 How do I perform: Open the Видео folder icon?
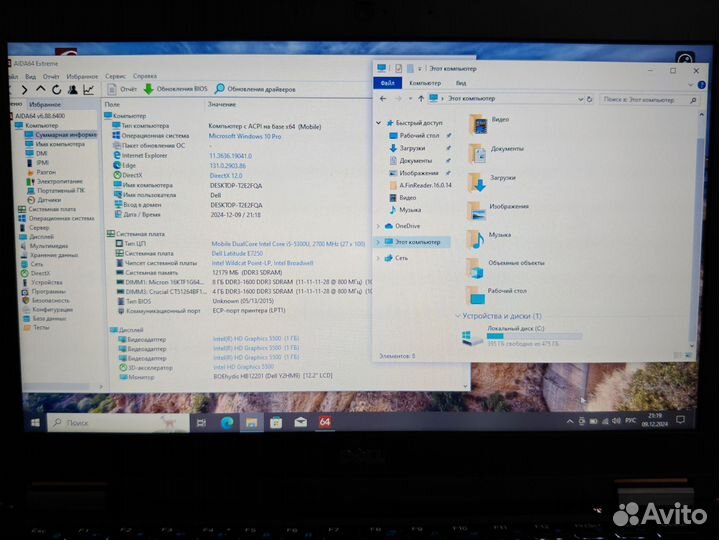click(477, 124)
